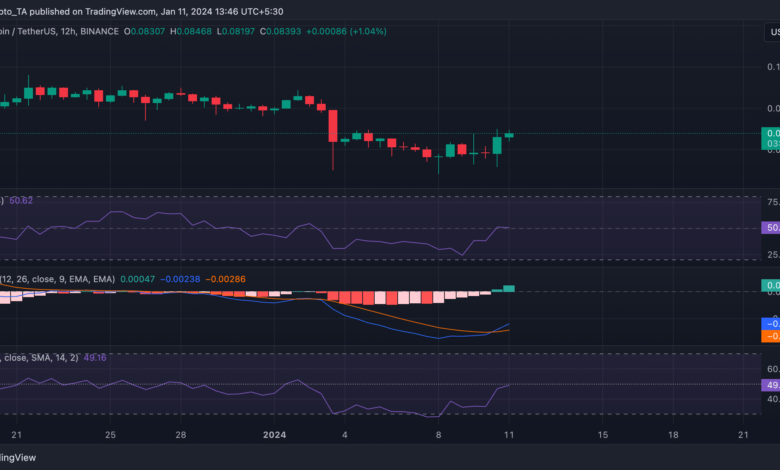Viewport: 780px width, 470px height.
Task: Click the TradingView logo at bottom left
Action: (20, 457)
